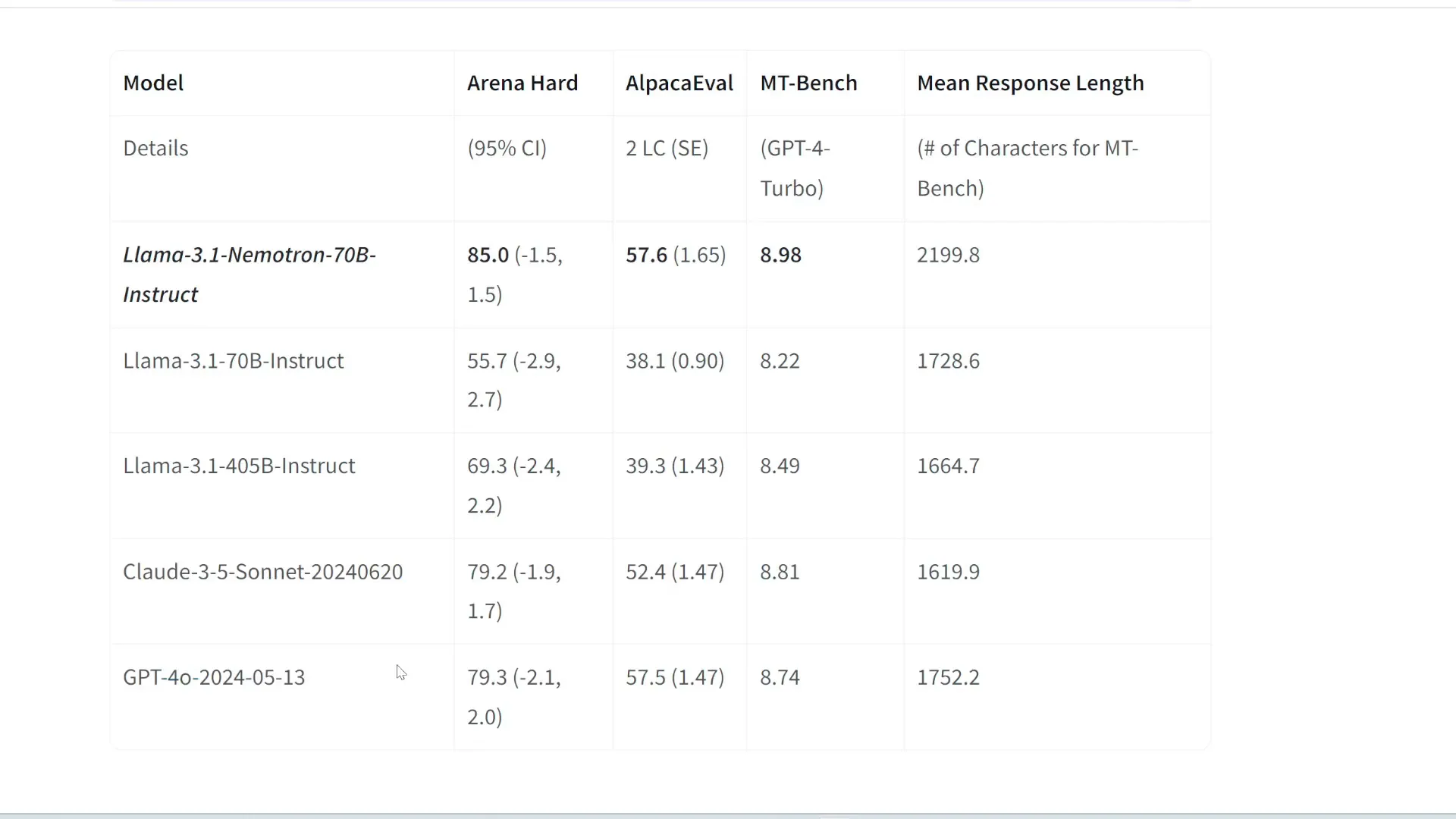
Task: Click the Details row label
Action: pyautogui.click(x=155, y=149)
